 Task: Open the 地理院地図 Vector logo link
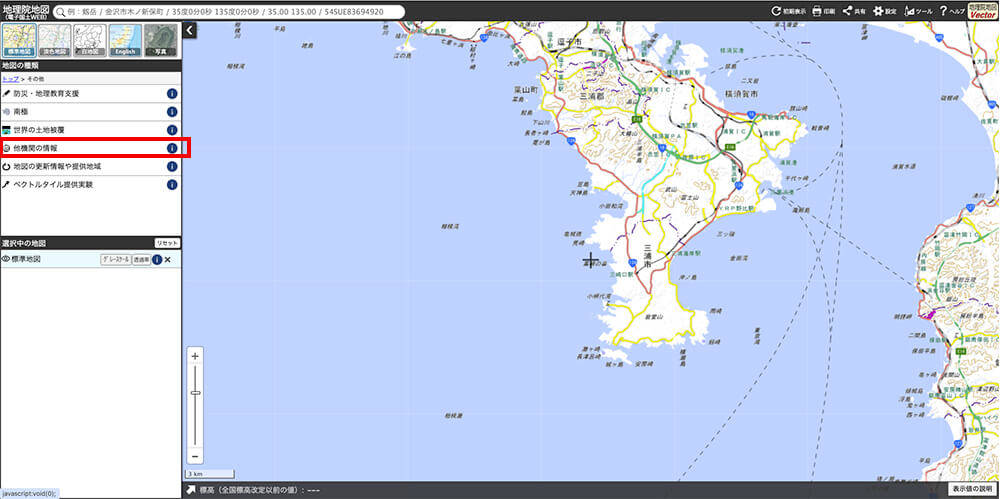point(983,11)
